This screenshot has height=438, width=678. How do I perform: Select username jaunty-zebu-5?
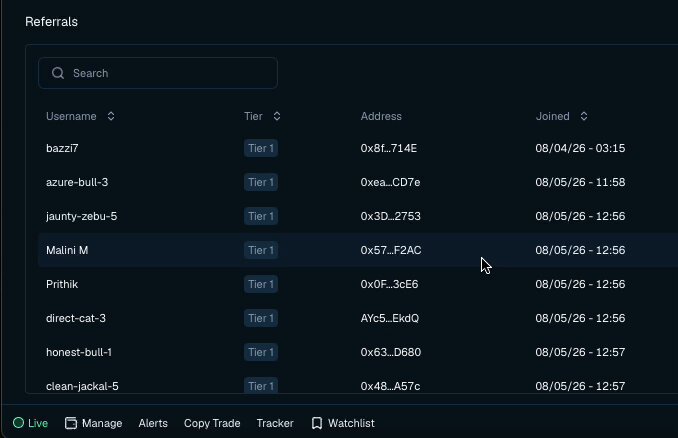point(81,216)
